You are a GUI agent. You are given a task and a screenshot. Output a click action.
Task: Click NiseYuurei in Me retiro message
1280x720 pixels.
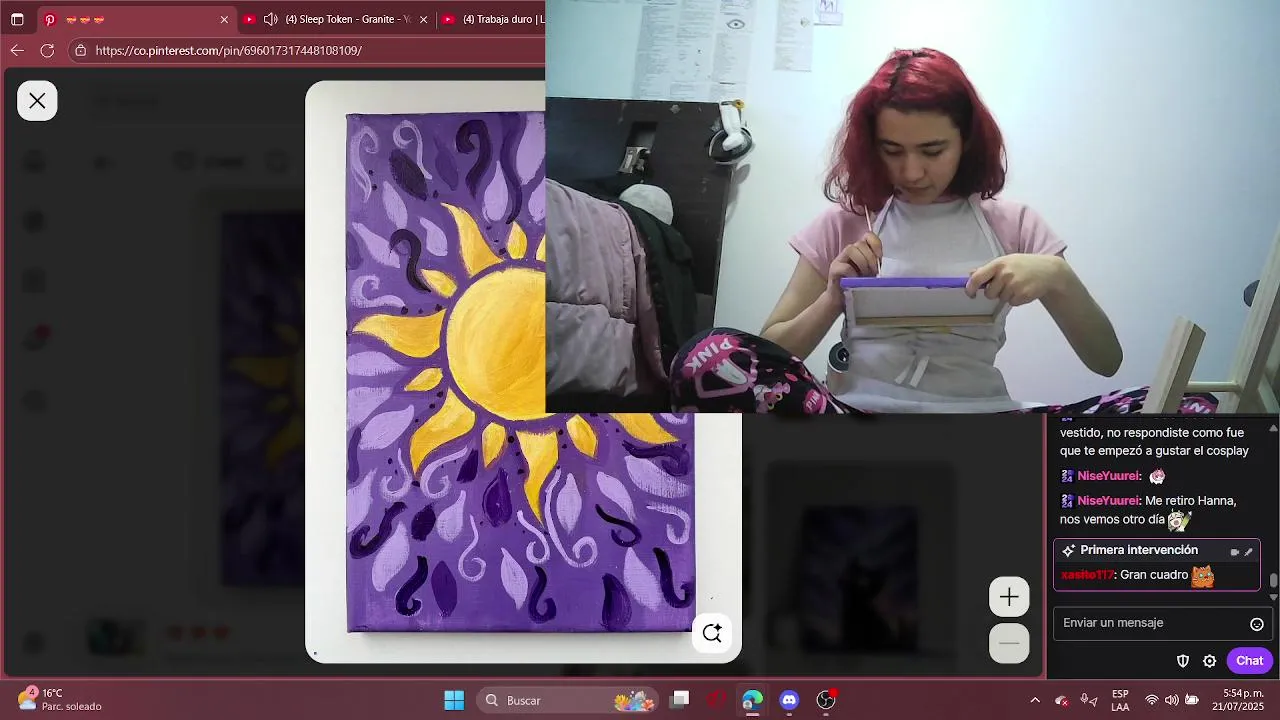coord(1108,501)
